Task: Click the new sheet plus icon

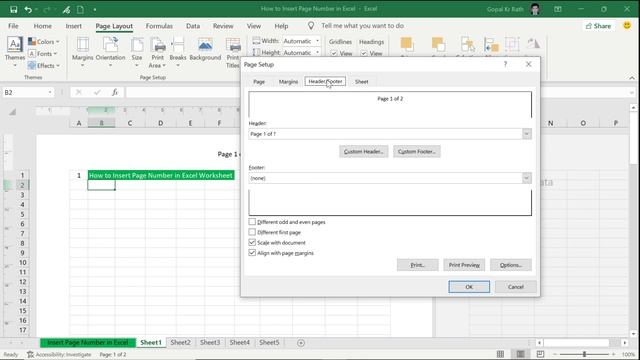Action: pos(301,343)
